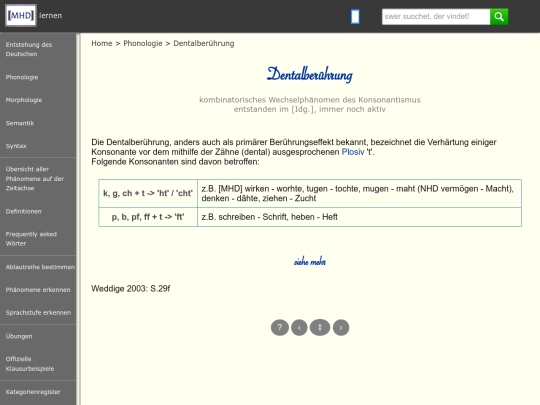
Task: Click subtitle line 'entstanden im [Idg.], immer noch aktiv'
Action: click(x=310, y=109)
